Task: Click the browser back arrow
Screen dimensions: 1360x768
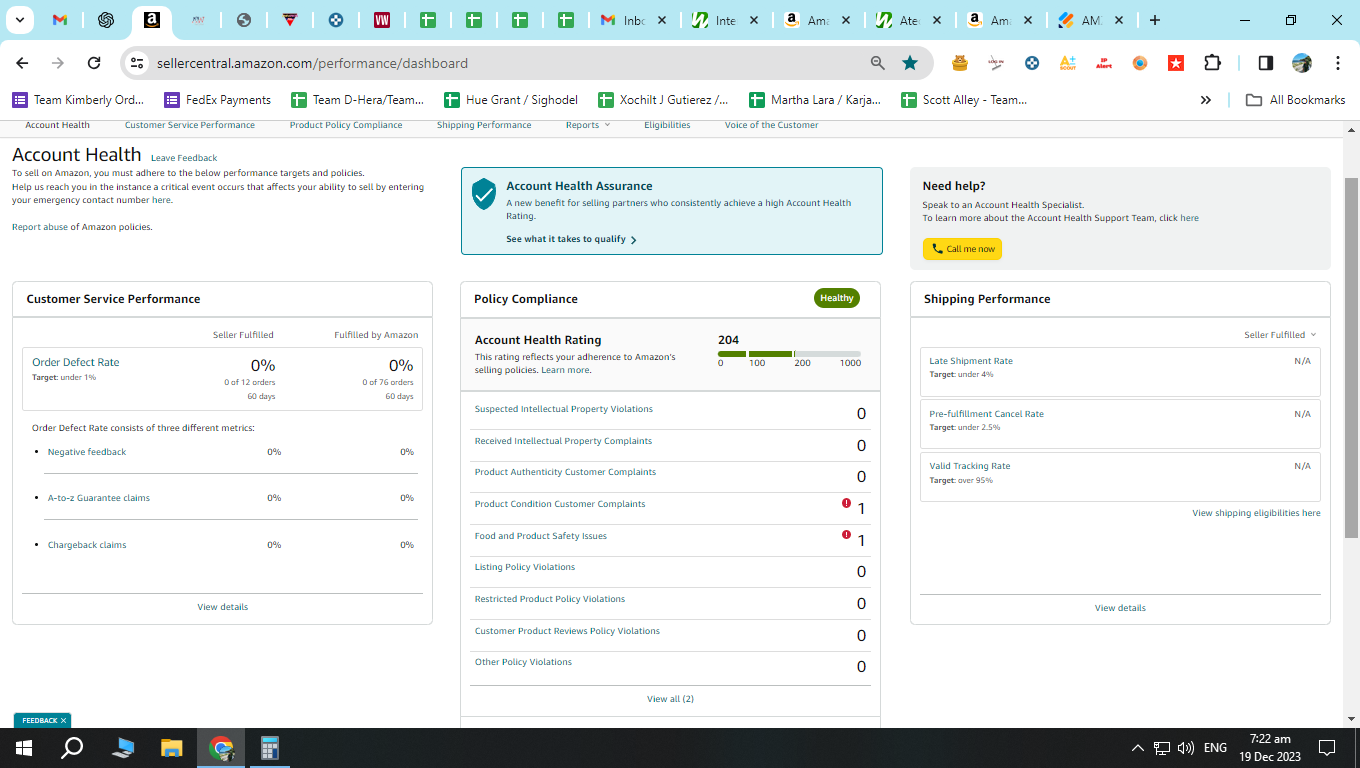Action: (x=23, y=63)
